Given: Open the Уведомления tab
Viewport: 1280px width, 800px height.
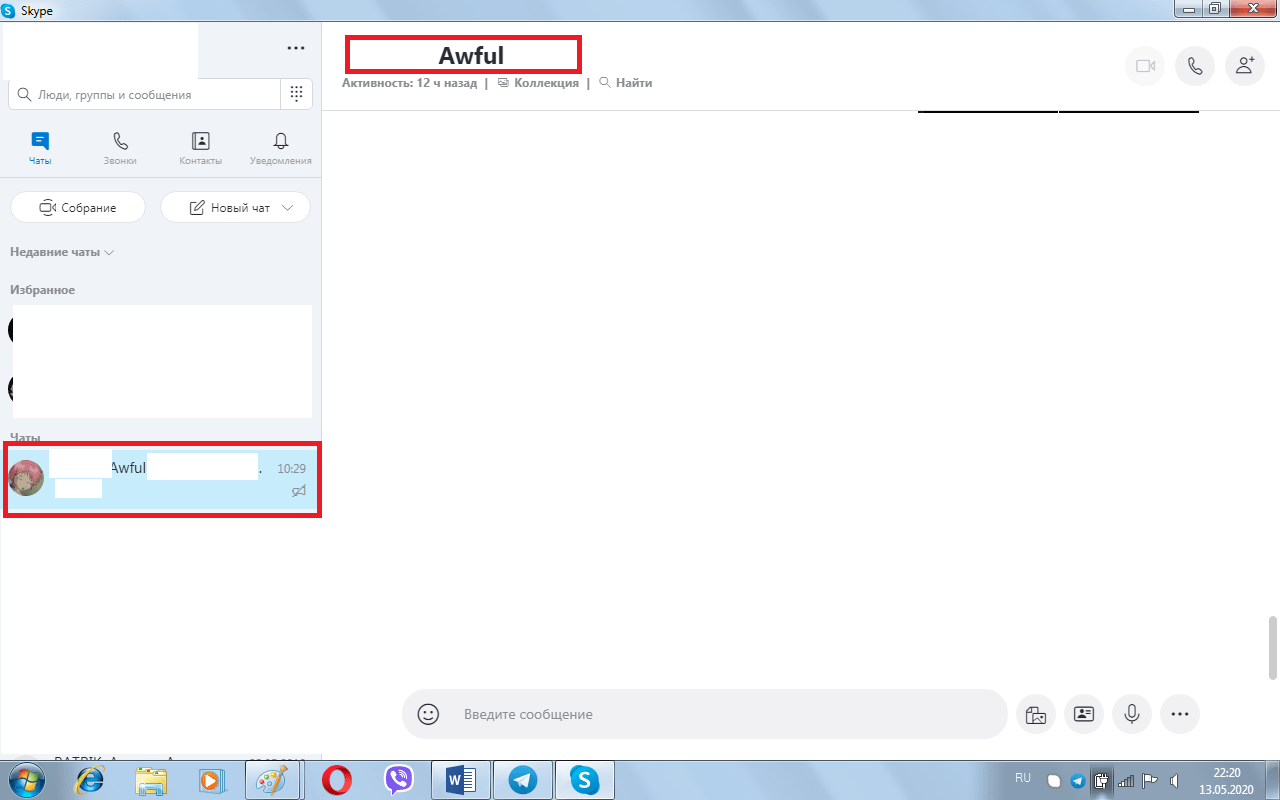Looking at the screenshot, I should 281,148.
